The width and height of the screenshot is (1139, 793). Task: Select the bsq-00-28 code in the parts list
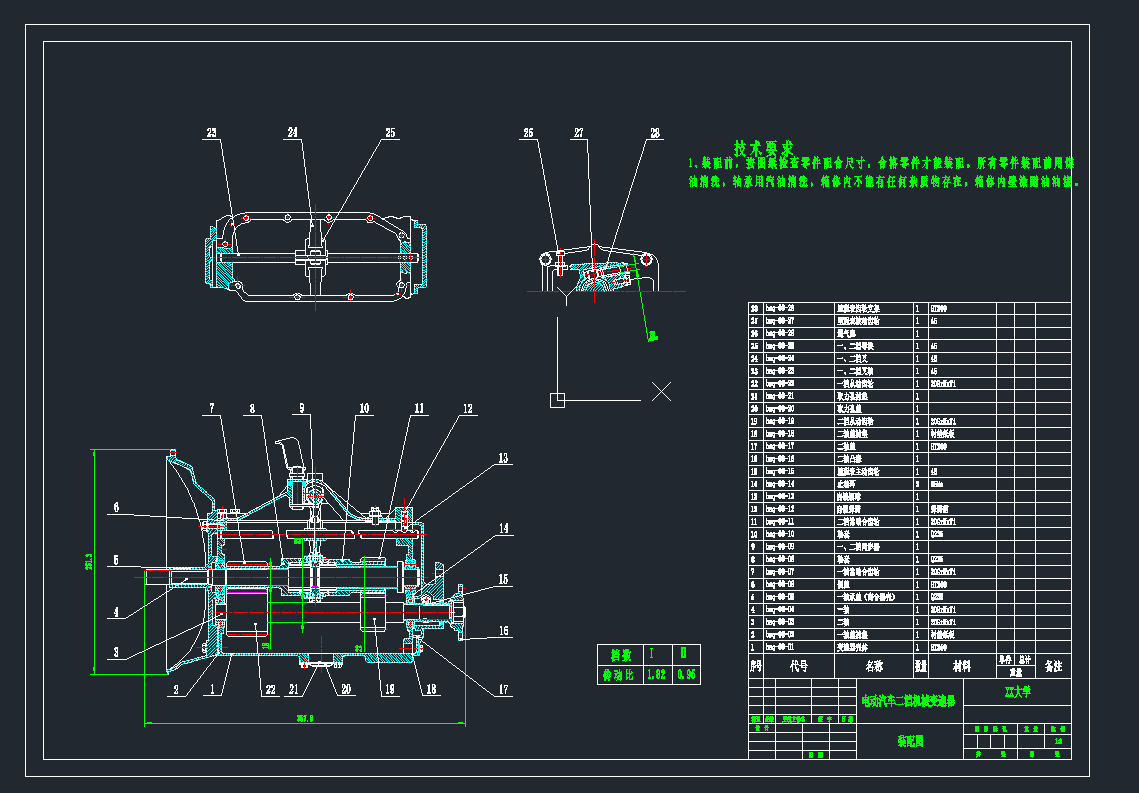(x=780, y=308)
